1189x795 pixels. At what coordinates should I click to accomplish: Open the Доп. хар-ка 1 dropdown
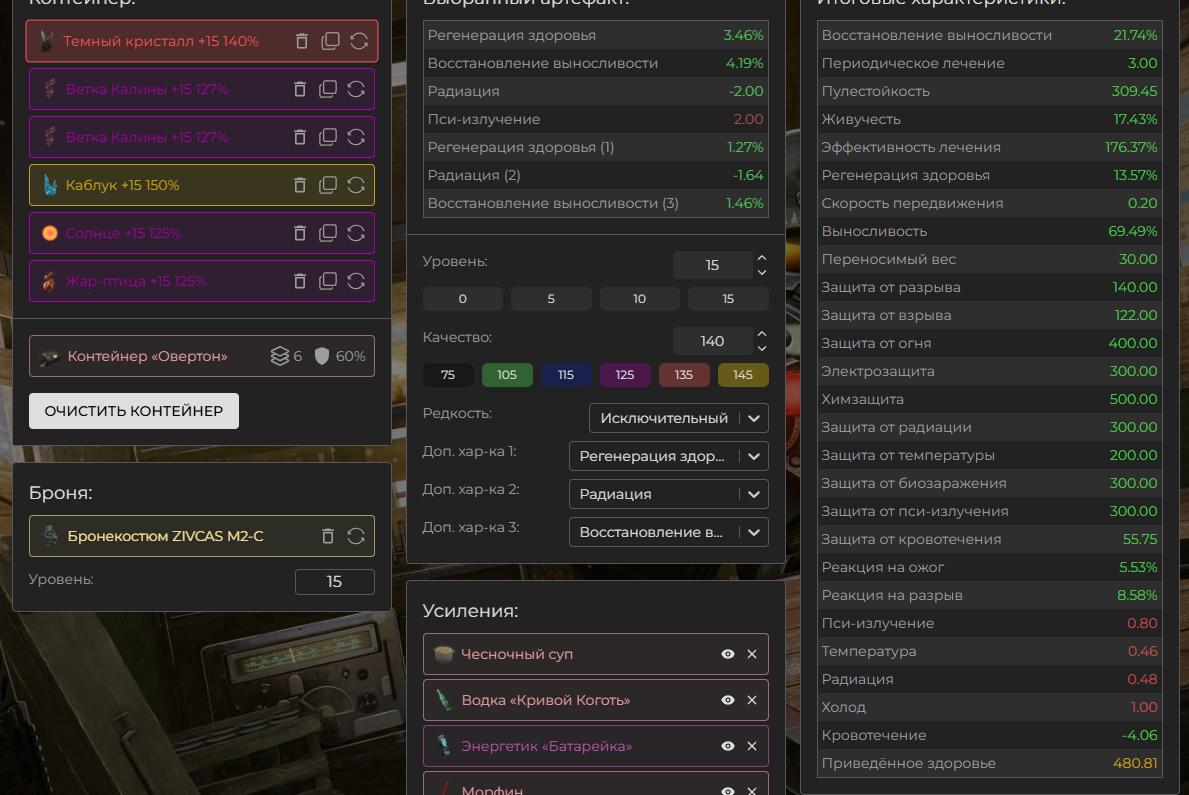(669, 456)
